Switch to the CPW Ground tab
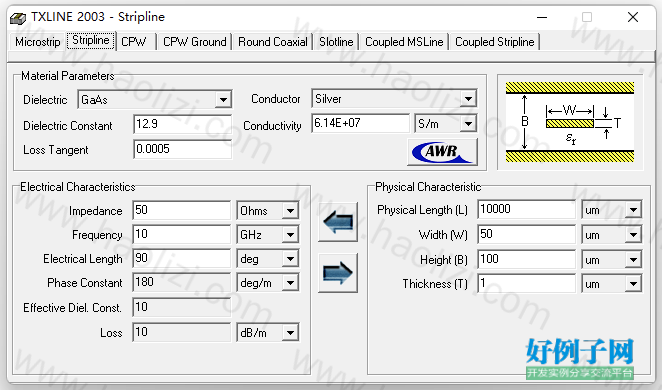The height and width of the screenshot is (390, 662). [195, 42]
